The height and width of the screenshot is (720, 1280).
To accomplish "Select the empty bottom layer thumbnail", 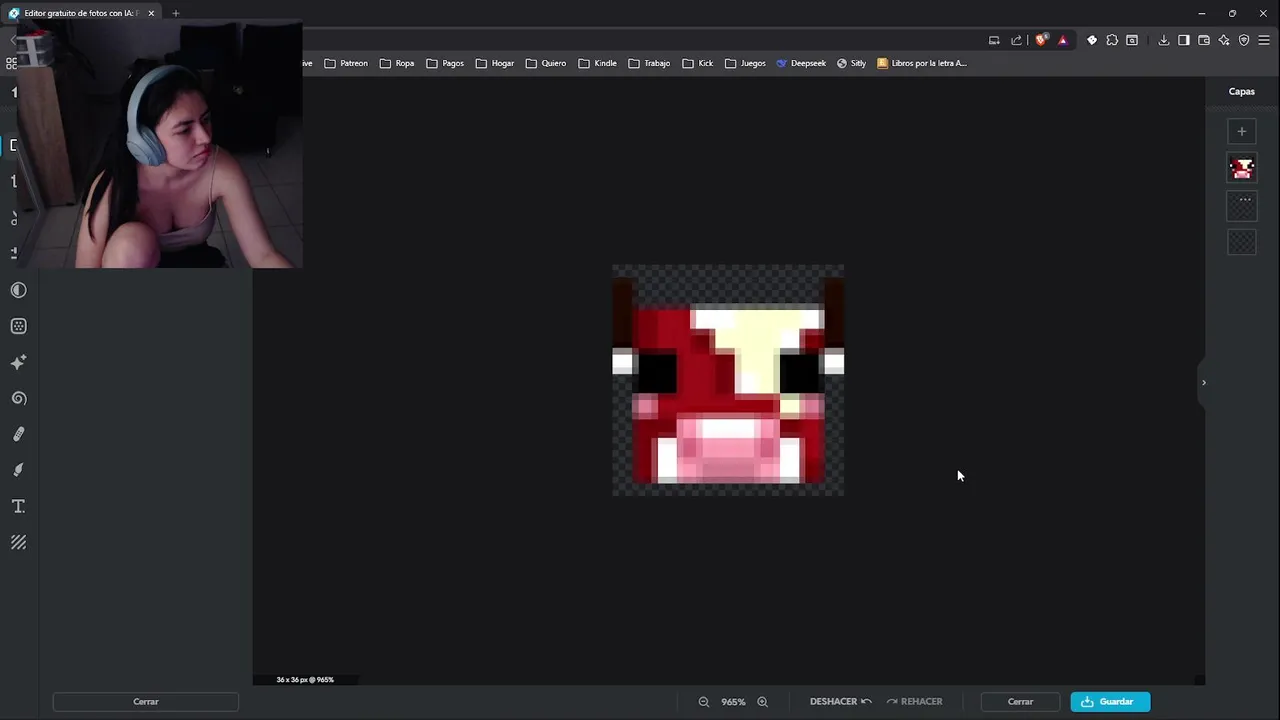I will (x=1242, y=241).
